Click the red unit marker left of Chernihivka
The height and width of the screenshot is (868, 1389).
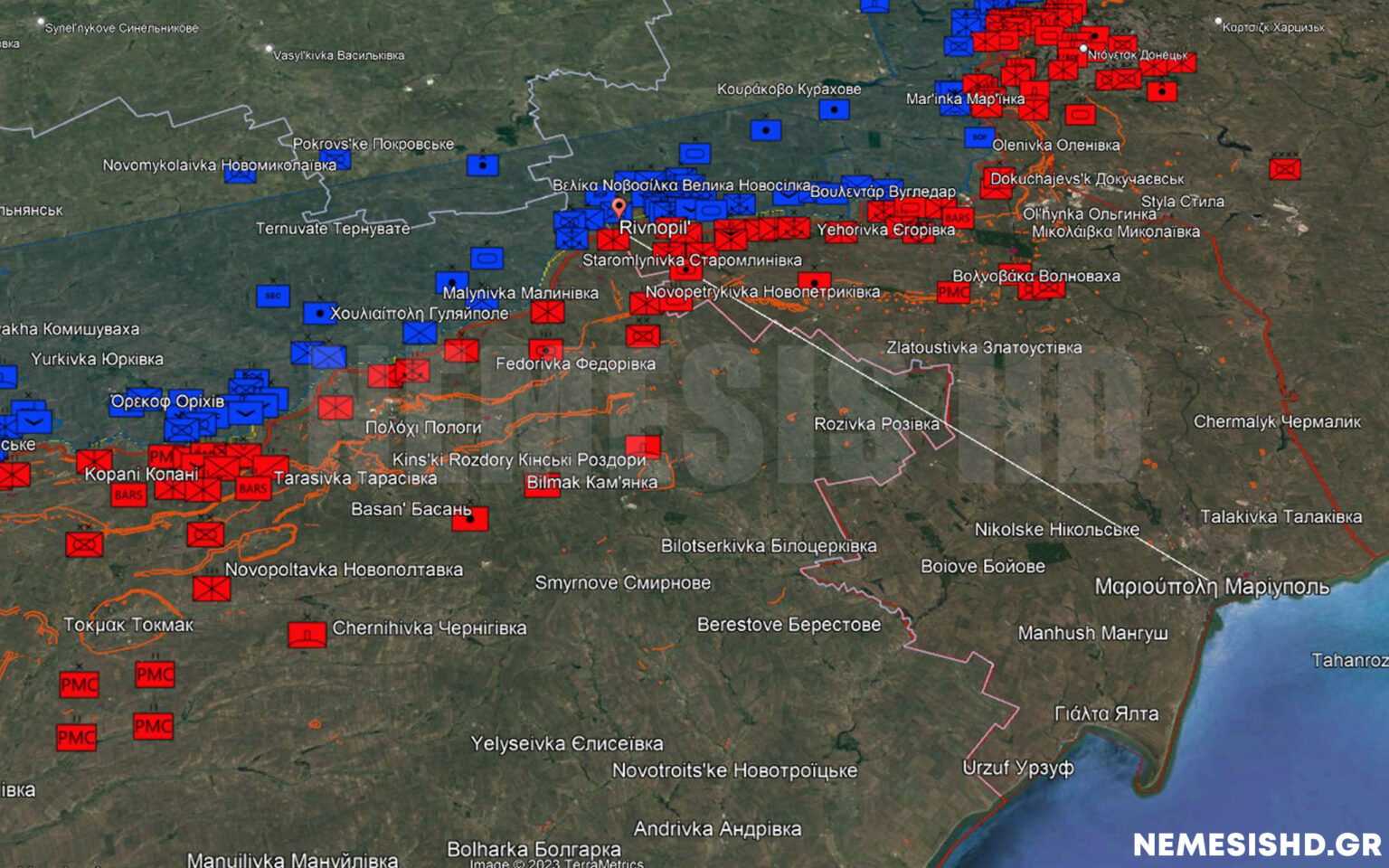pyautogui.click(x=307, y=634)
